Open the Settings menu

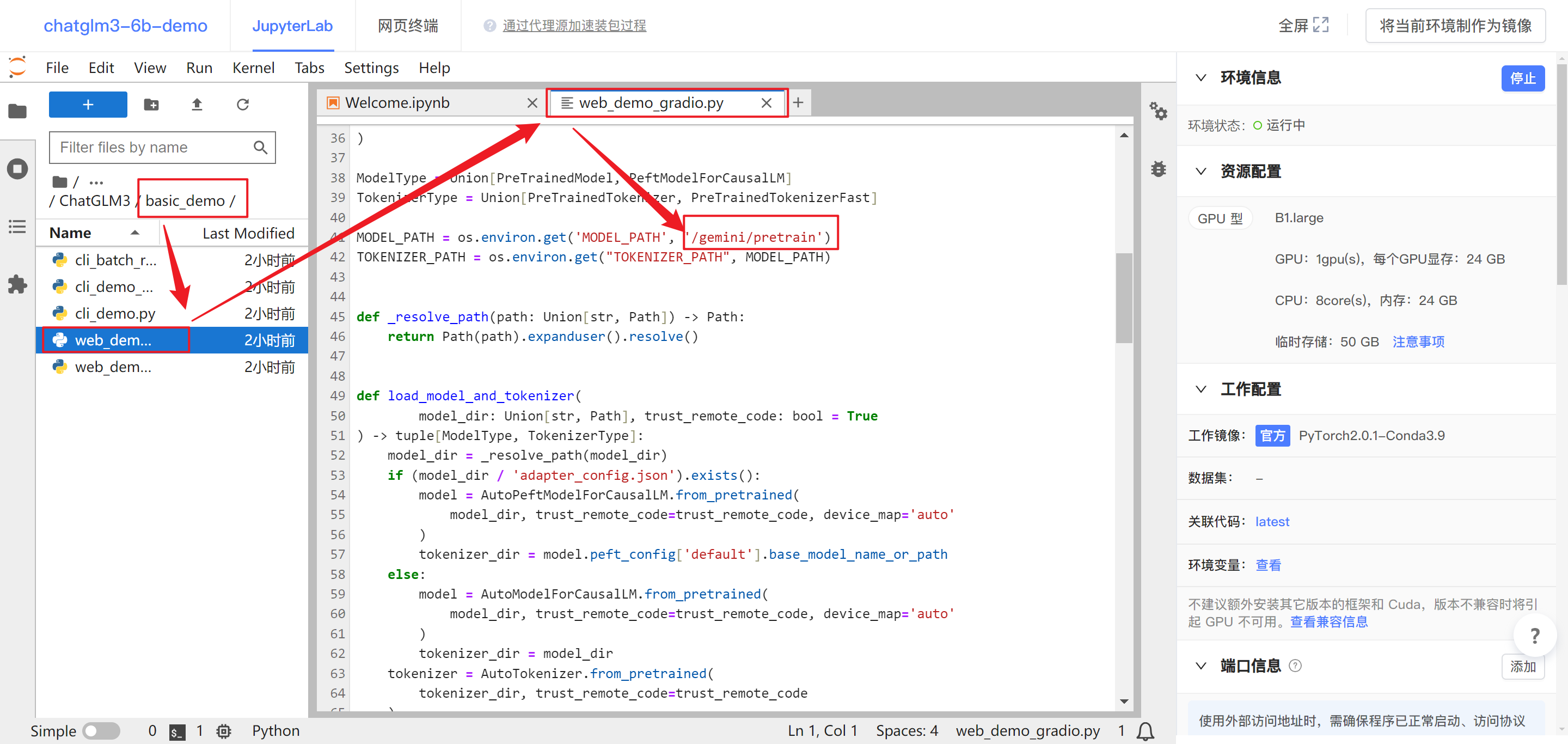coord(371,68)
